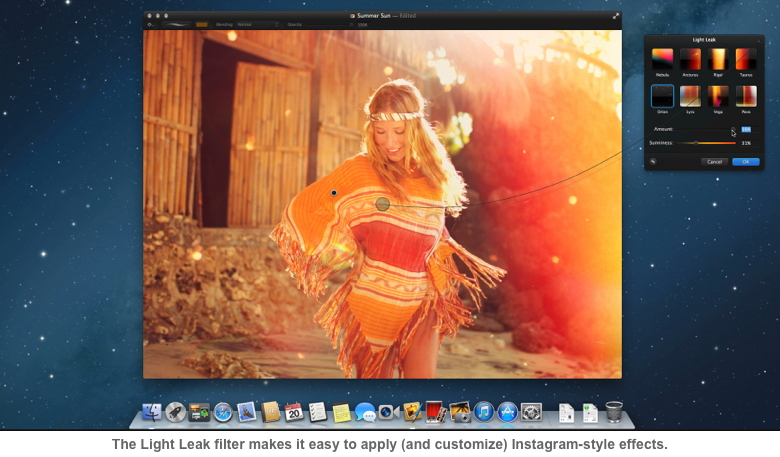The width and height of the screenshot is (780, 457).
Task: Open yellow Notes icon in dock
Action: tap(341, 412)
